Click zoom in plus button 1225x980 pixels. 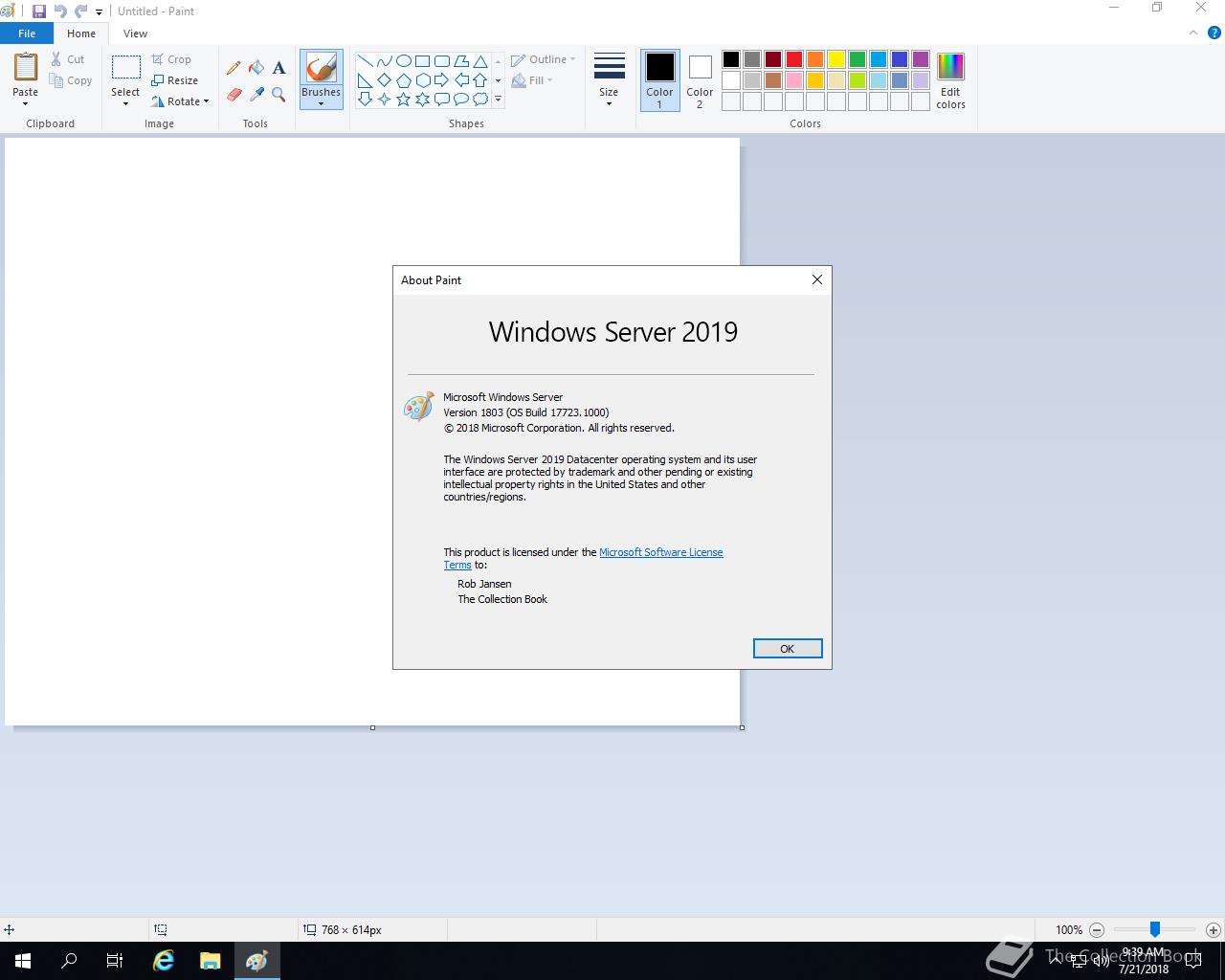1213,929
